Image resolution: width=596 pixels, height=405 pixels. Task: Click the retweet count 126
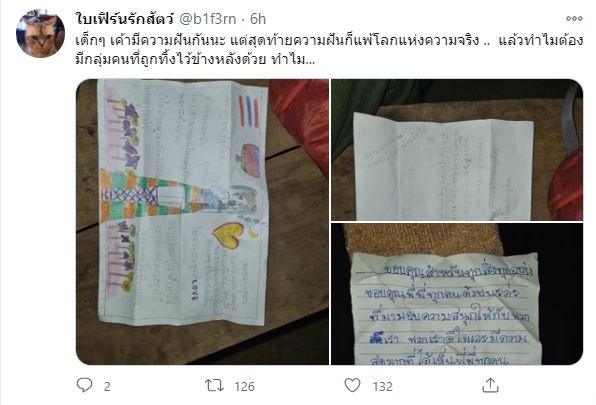click(x=244, y=387)
